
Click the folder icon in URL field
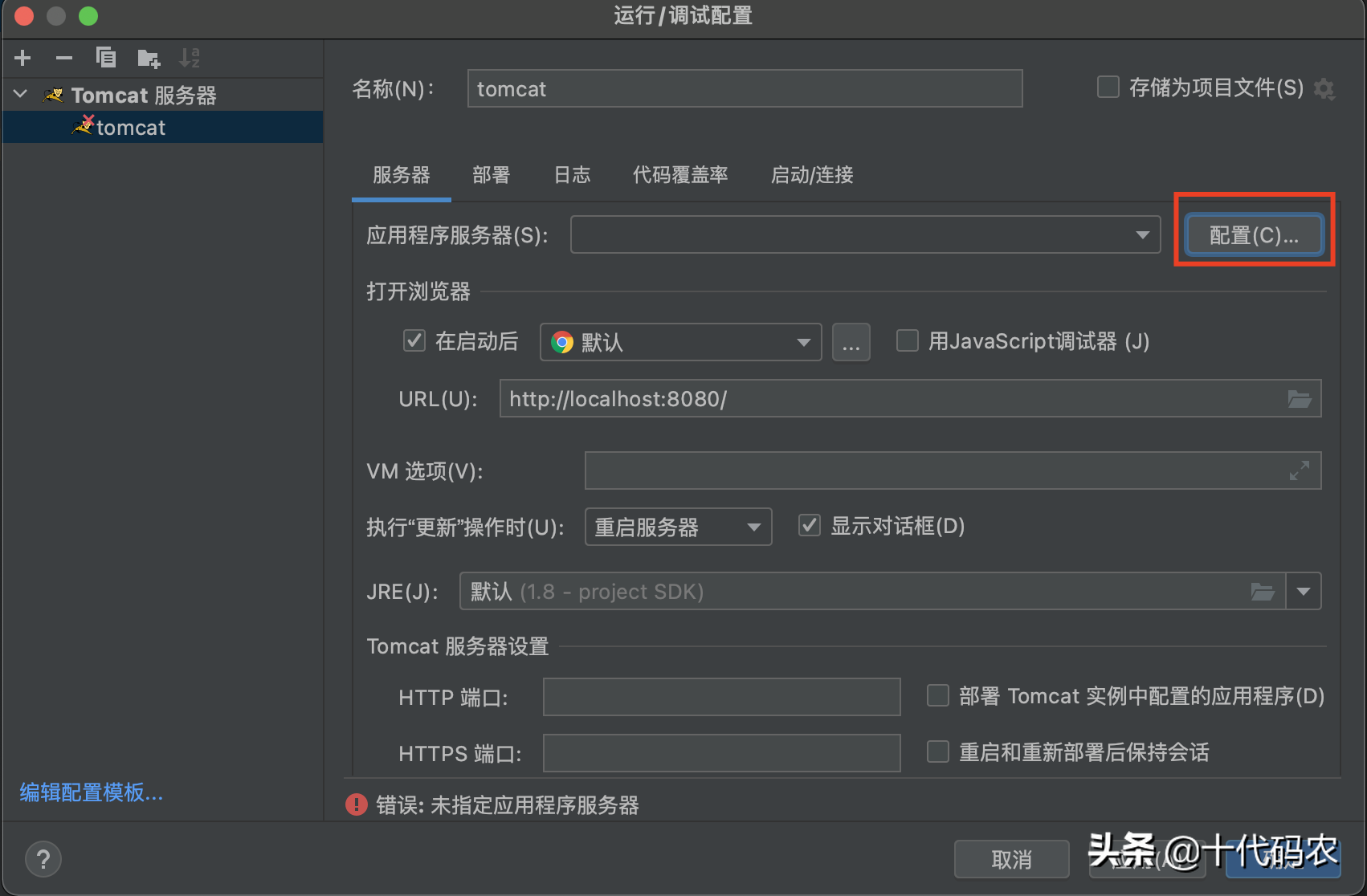click(x=1300, y=399)
